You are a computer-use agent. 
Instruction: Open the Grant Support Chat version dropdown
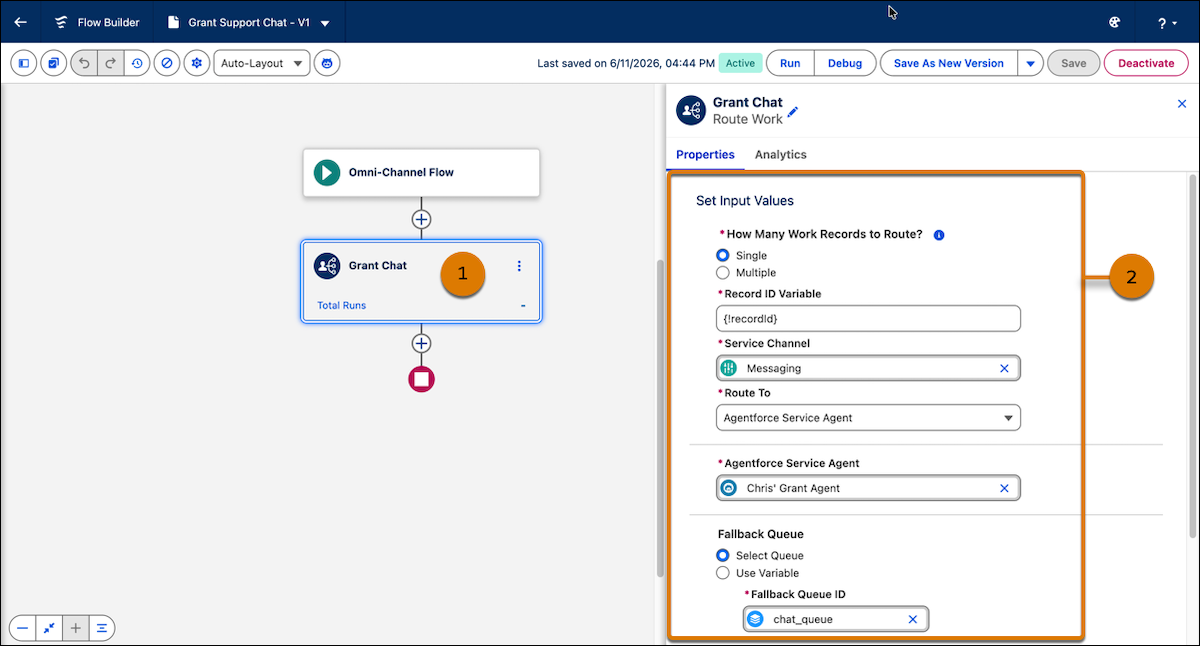coord(325,22)
